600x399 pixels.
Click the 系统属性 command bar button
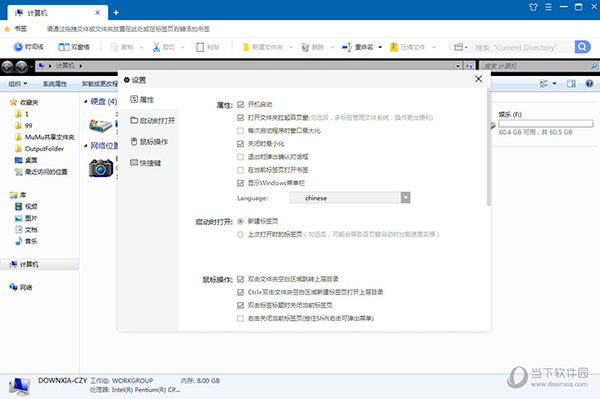[x=55, y=83]
